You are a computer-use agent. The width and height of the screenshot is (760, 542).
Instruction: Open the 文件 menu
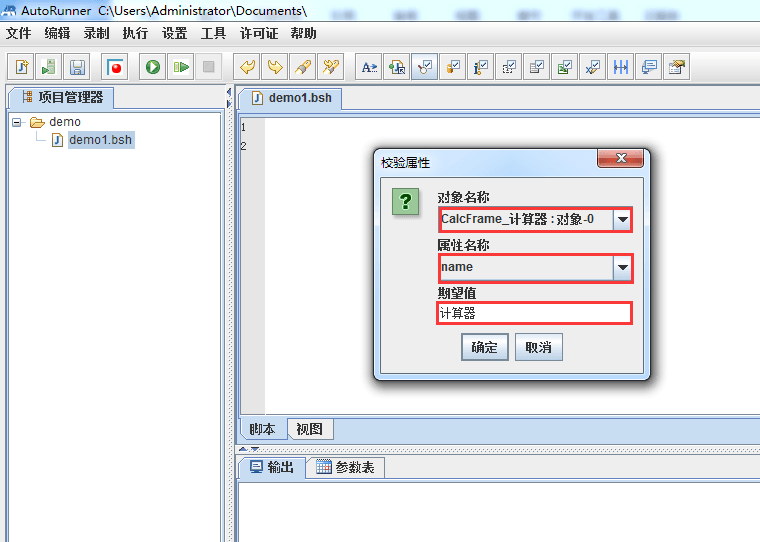click(18, 33)
